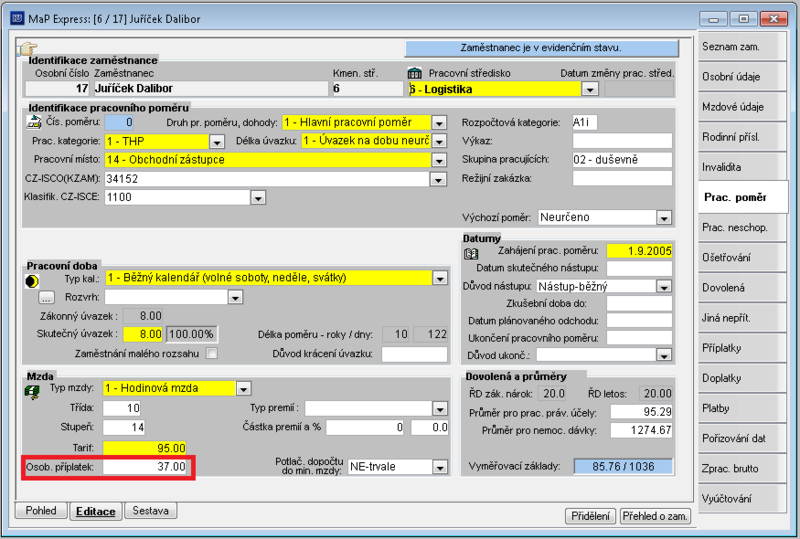Expand the Výchozí poměr Neurčeno dropdown
Viewport: 800px width, 539px height.
click(x=664, y=218)
